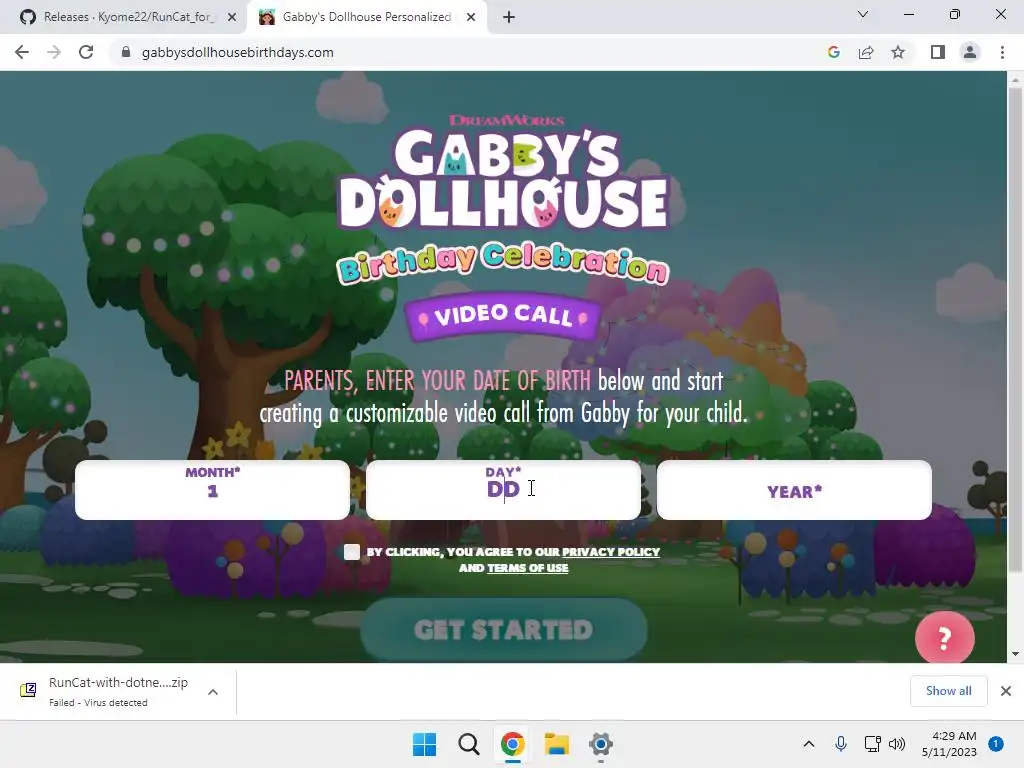The width and height of the screenshot is (1024, 768).
Task: Click the volume speaker tray icon
Action: [x=897, y=744]
